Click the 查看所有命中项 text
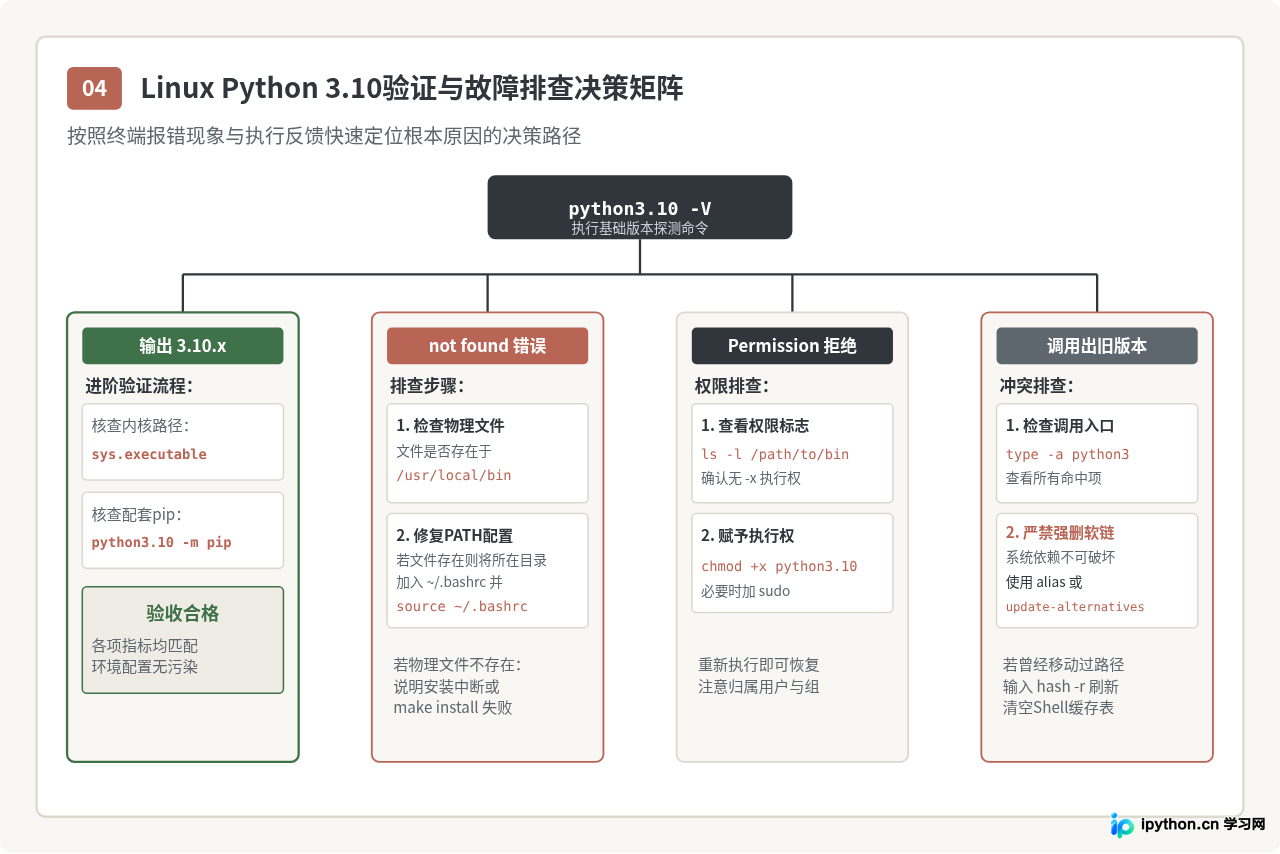 click(x=1056, y=478)
